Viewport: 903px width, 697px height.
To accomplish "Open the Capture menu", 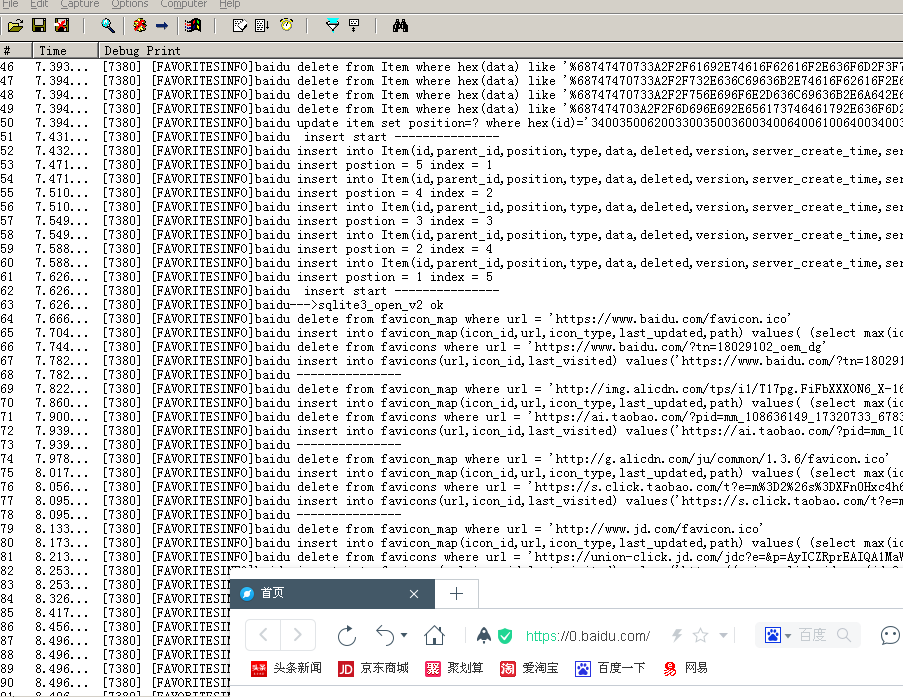I will (79, 4).
